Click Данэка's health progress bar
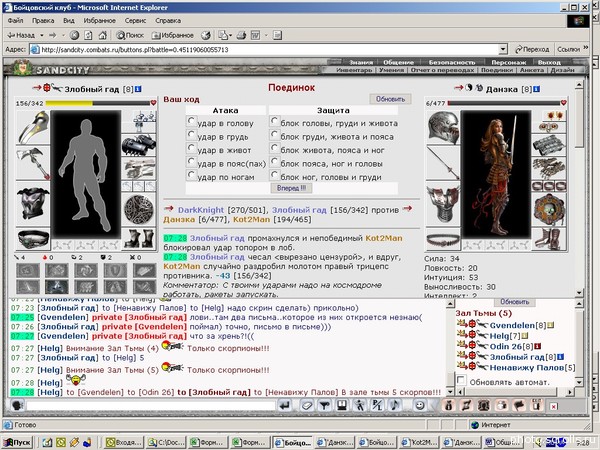This screenshot has width=600, height=450. [x=504, y=103]
